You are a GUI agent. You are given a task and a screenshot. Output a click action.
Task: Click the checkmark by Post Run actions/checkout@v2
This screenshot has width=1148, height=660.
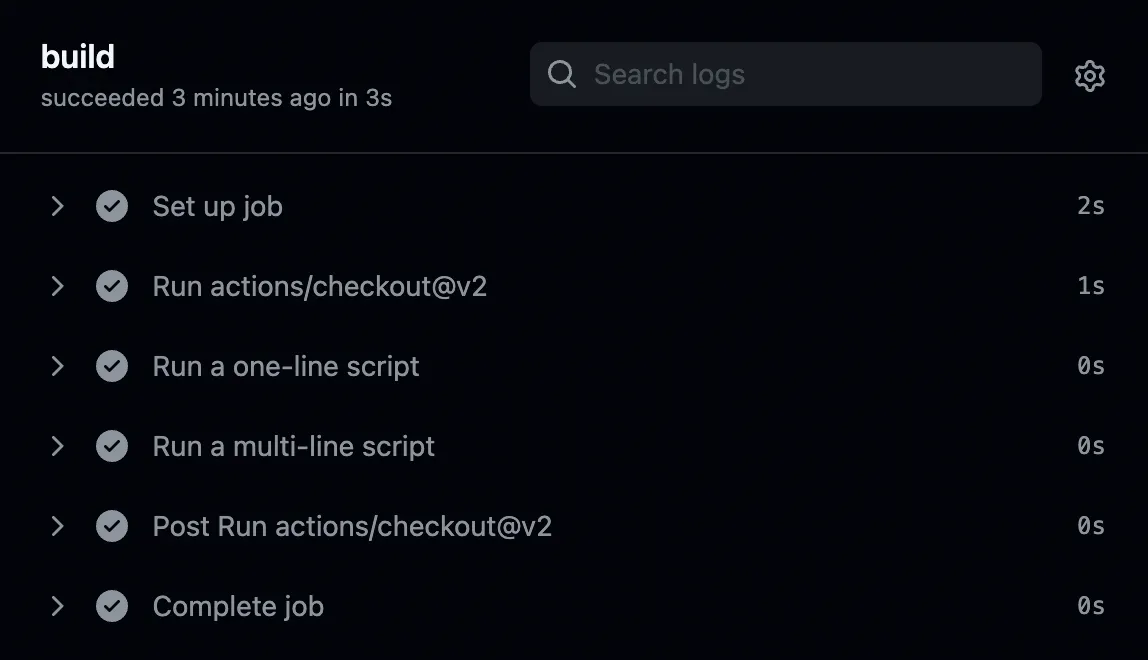pos(112,526)
